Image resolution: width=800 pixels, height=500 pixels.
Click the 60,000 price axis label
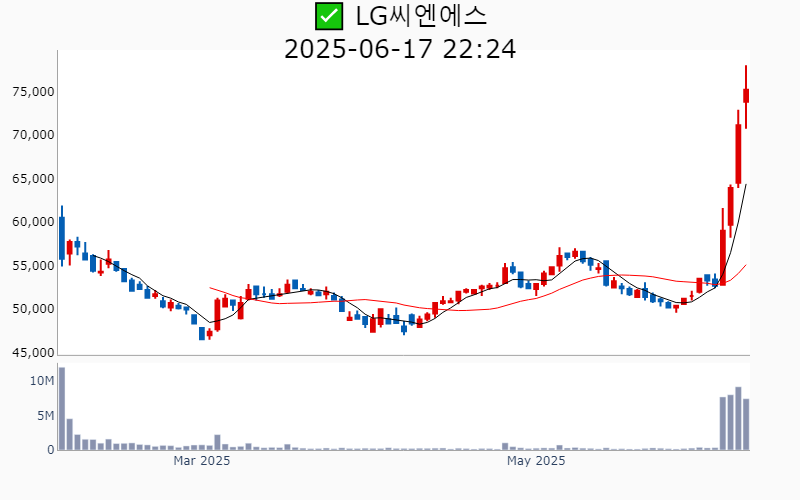coord(33,222)
